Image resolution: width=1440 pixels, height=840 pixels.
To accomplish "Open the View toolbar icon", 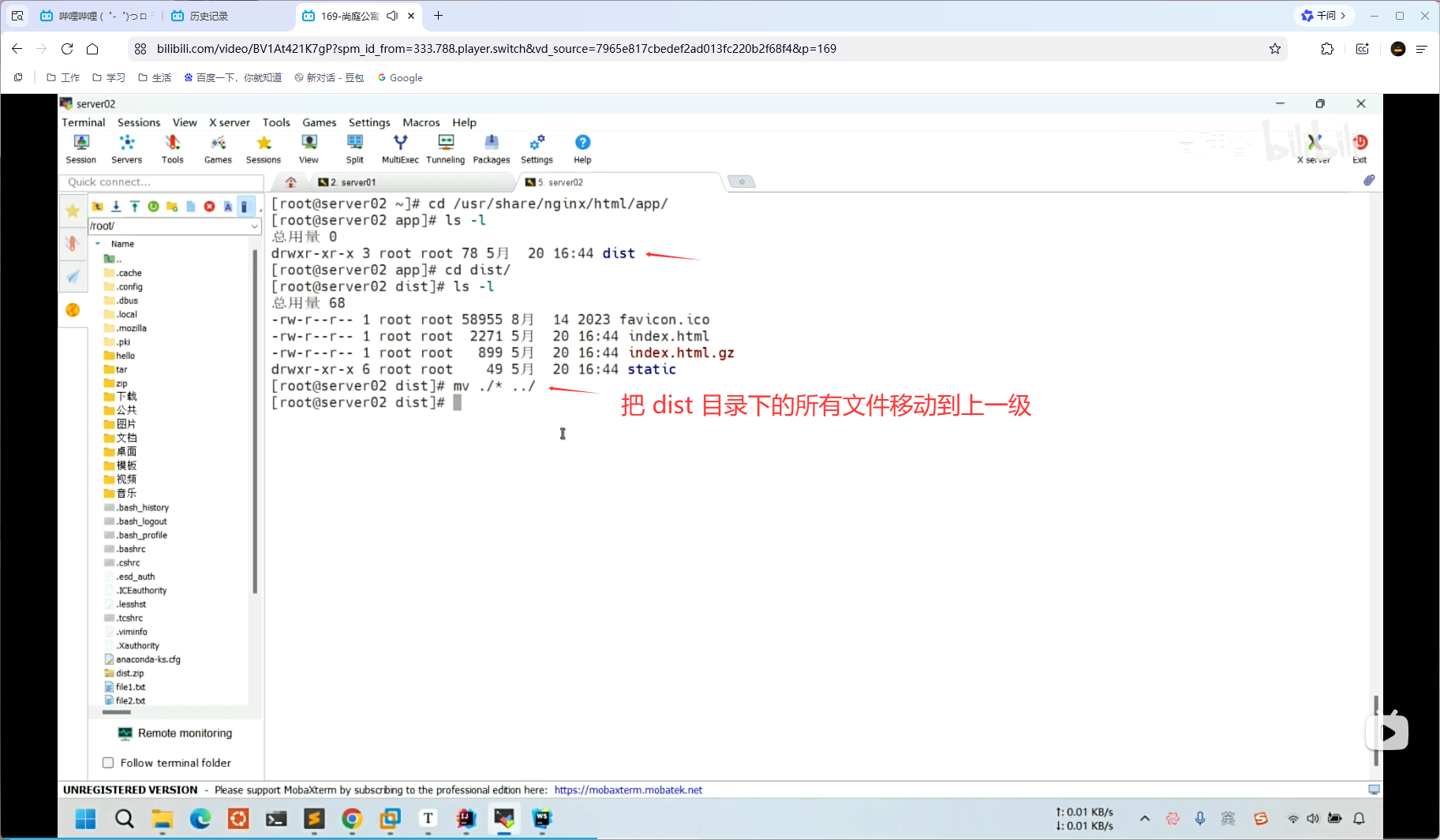I will tap(309, 149).
